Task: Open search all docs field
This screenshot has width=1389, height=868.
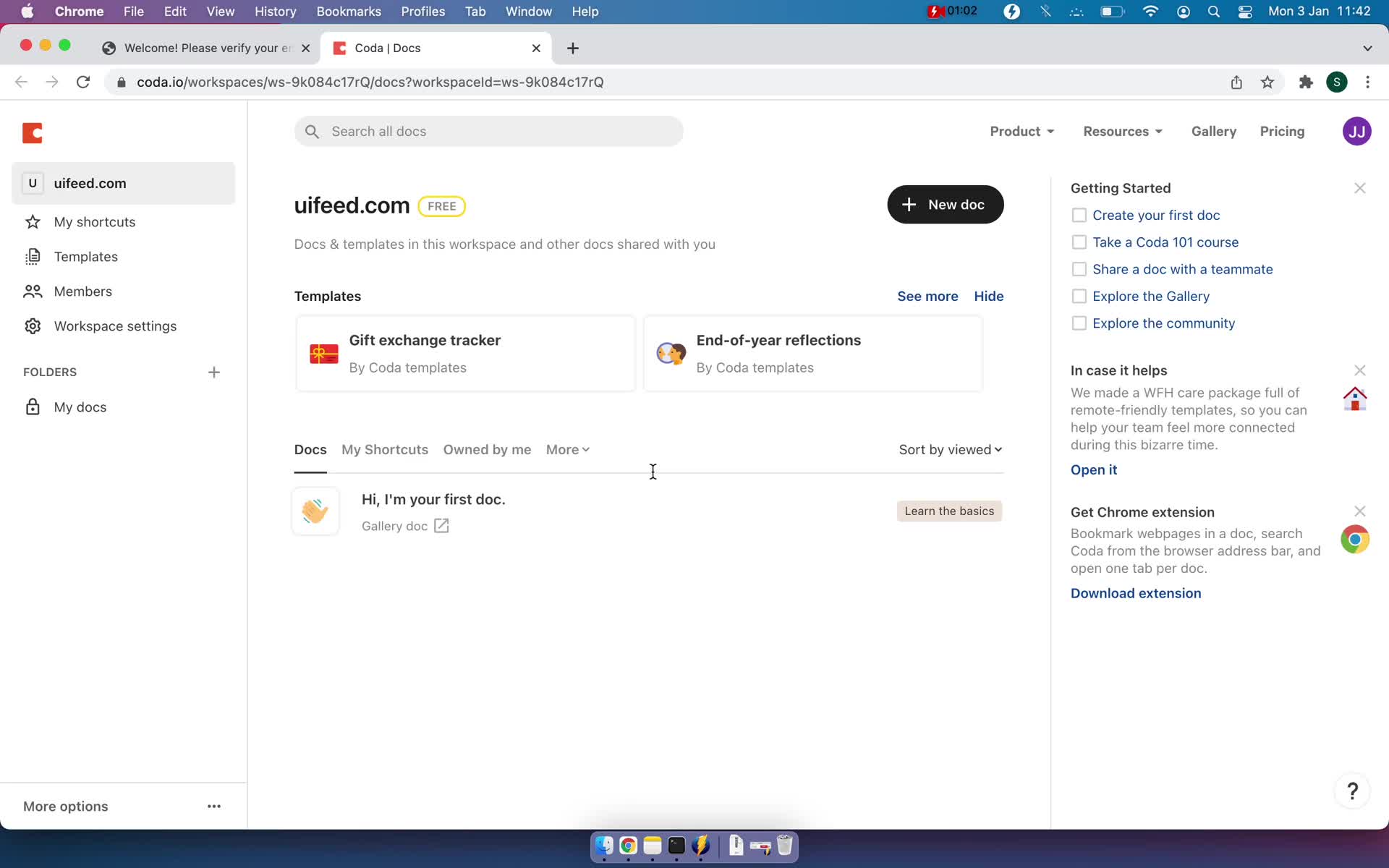Action: [490, 131]
